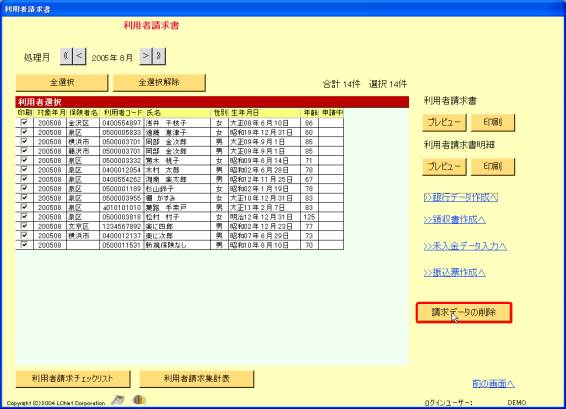Screen dimensions: 566x409
Task: Click the round yellow icon at bottom
Action: [139, 400]
